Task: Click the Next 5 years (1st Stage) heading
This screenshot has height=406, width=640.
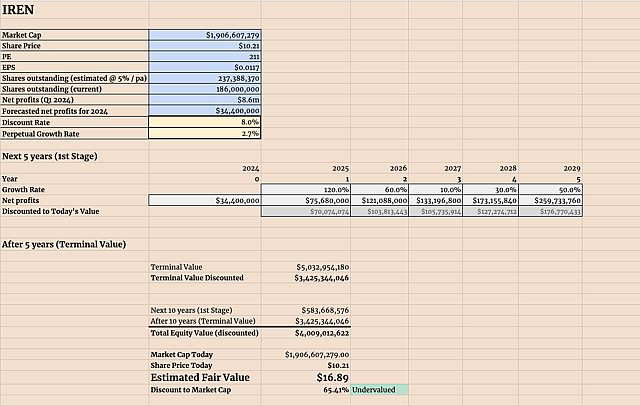Action: pyautogui.click(x=50, y=156)
